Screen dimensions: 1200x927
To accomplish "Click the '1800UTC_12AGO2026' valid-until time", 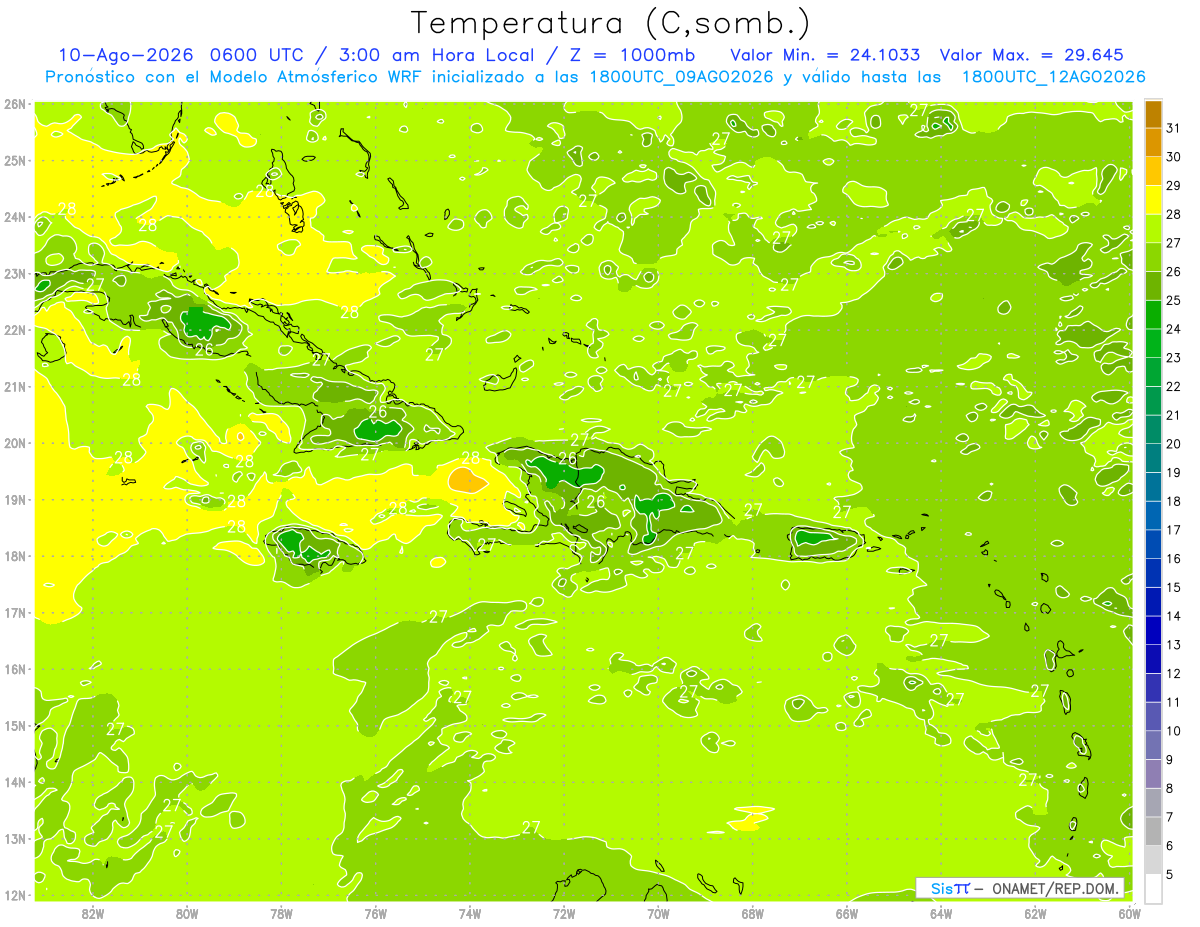I will click(x=1053, y=77).
